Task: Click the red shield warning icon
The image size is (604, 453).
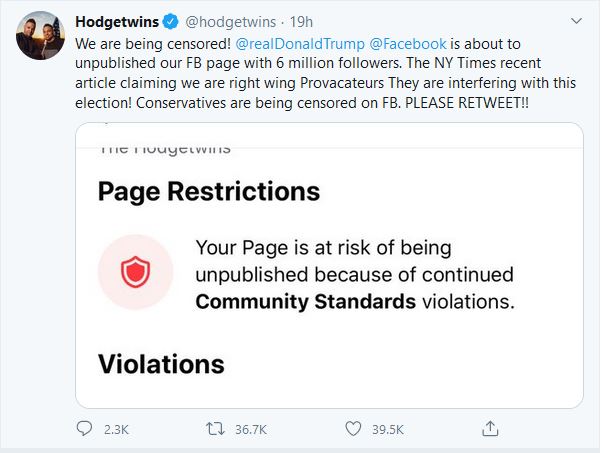Action: [135, 272]
